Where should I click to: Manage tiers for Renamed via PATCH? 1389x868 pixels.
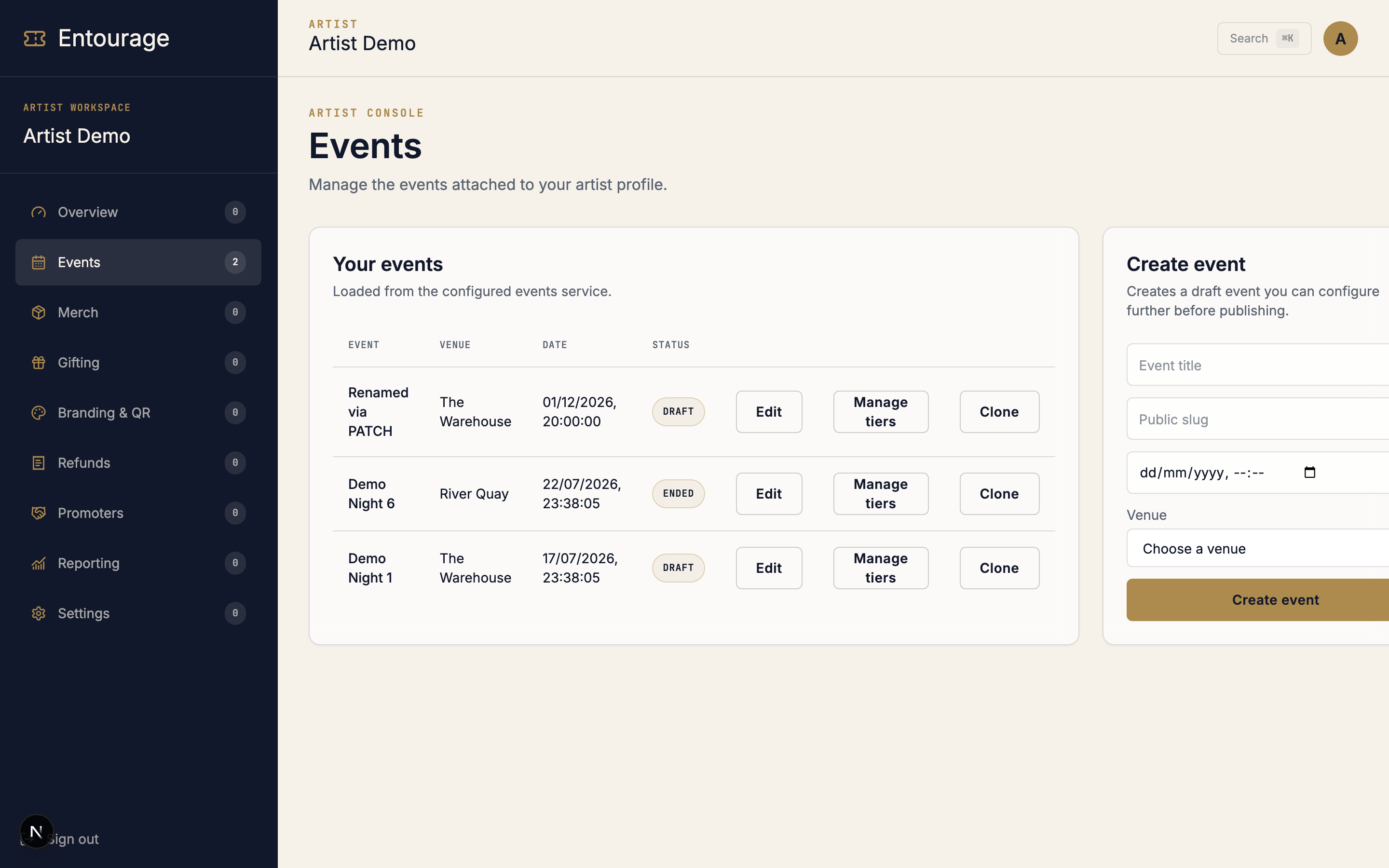pyautogui.click(x=881, y=412)
